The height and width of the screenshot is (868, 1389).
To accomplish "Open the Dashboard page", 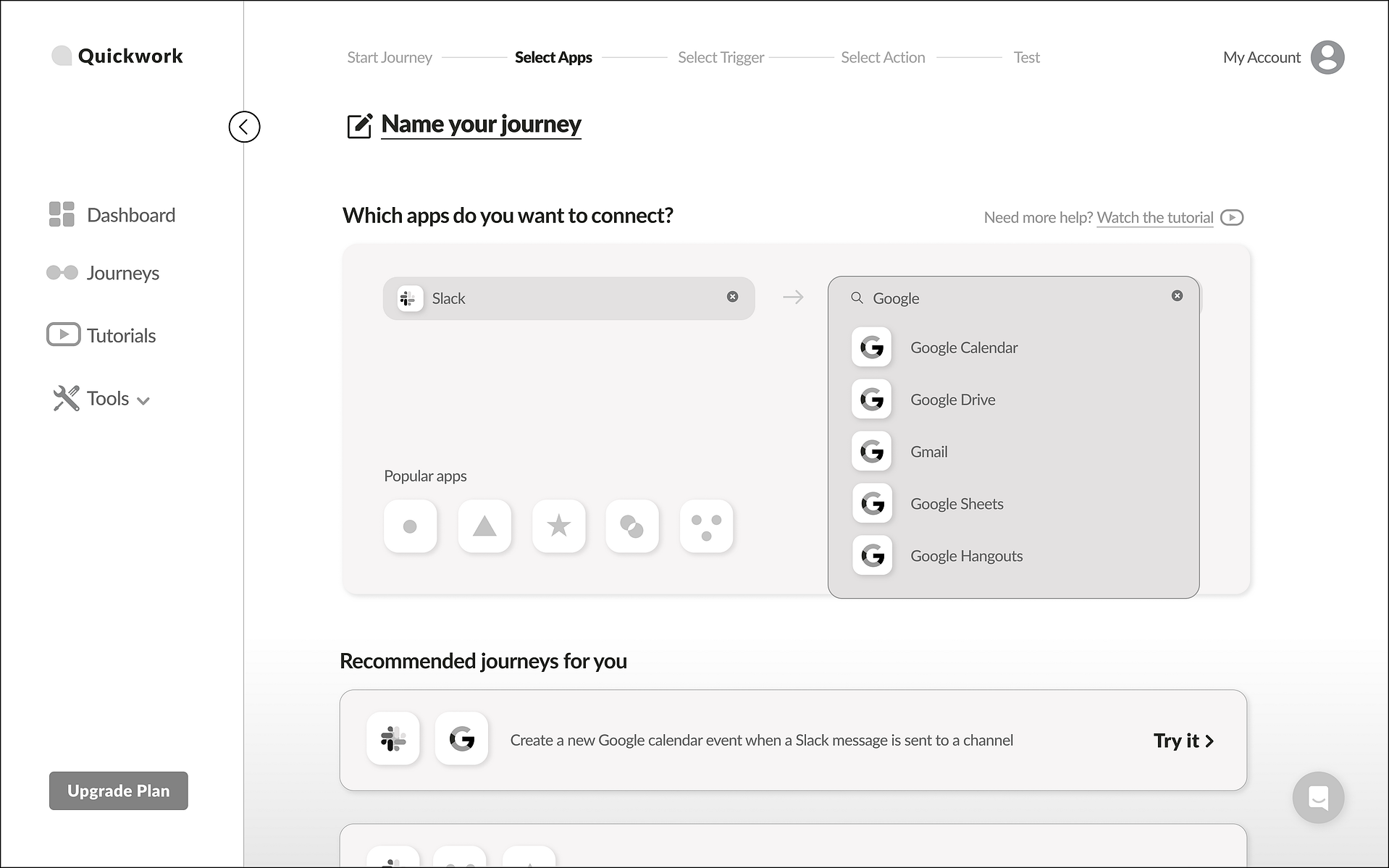I will click(112, 215).
